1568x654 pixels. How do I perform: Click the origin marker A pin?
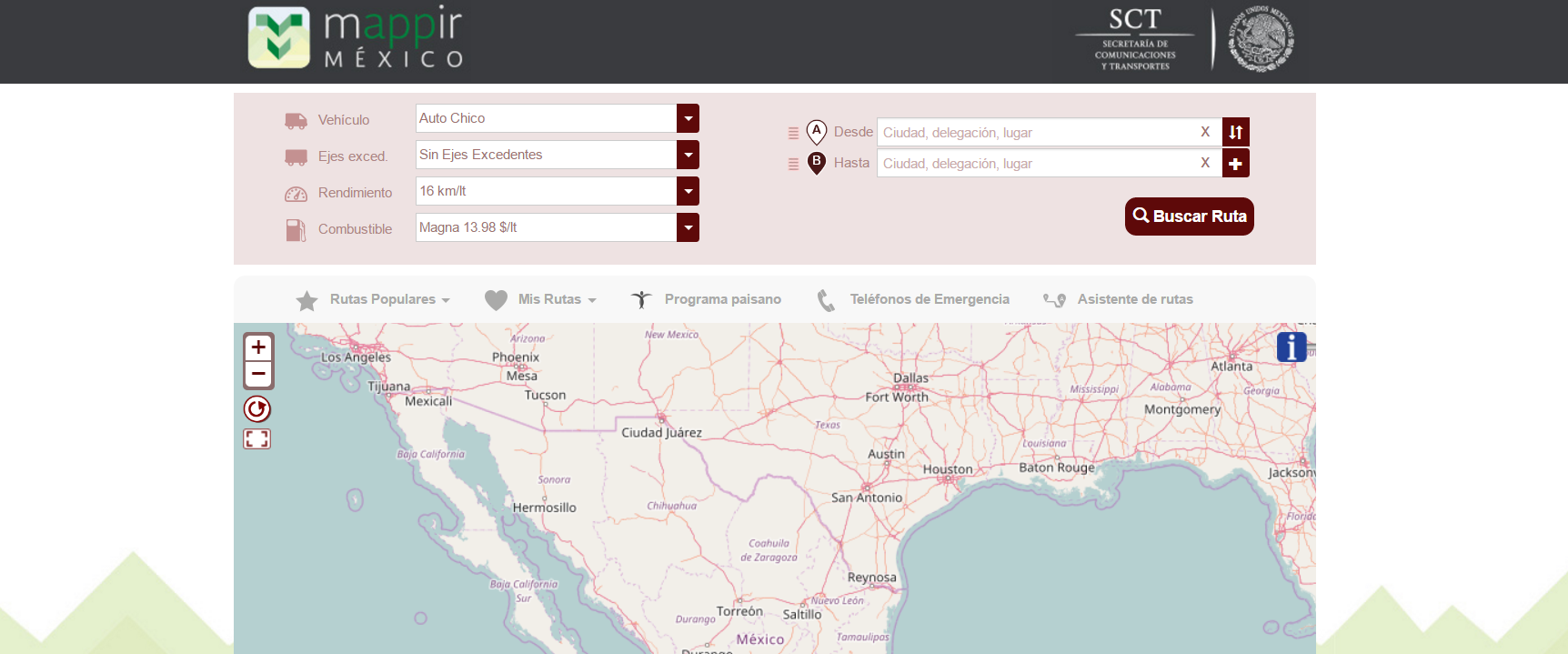(x=817, y=133)
